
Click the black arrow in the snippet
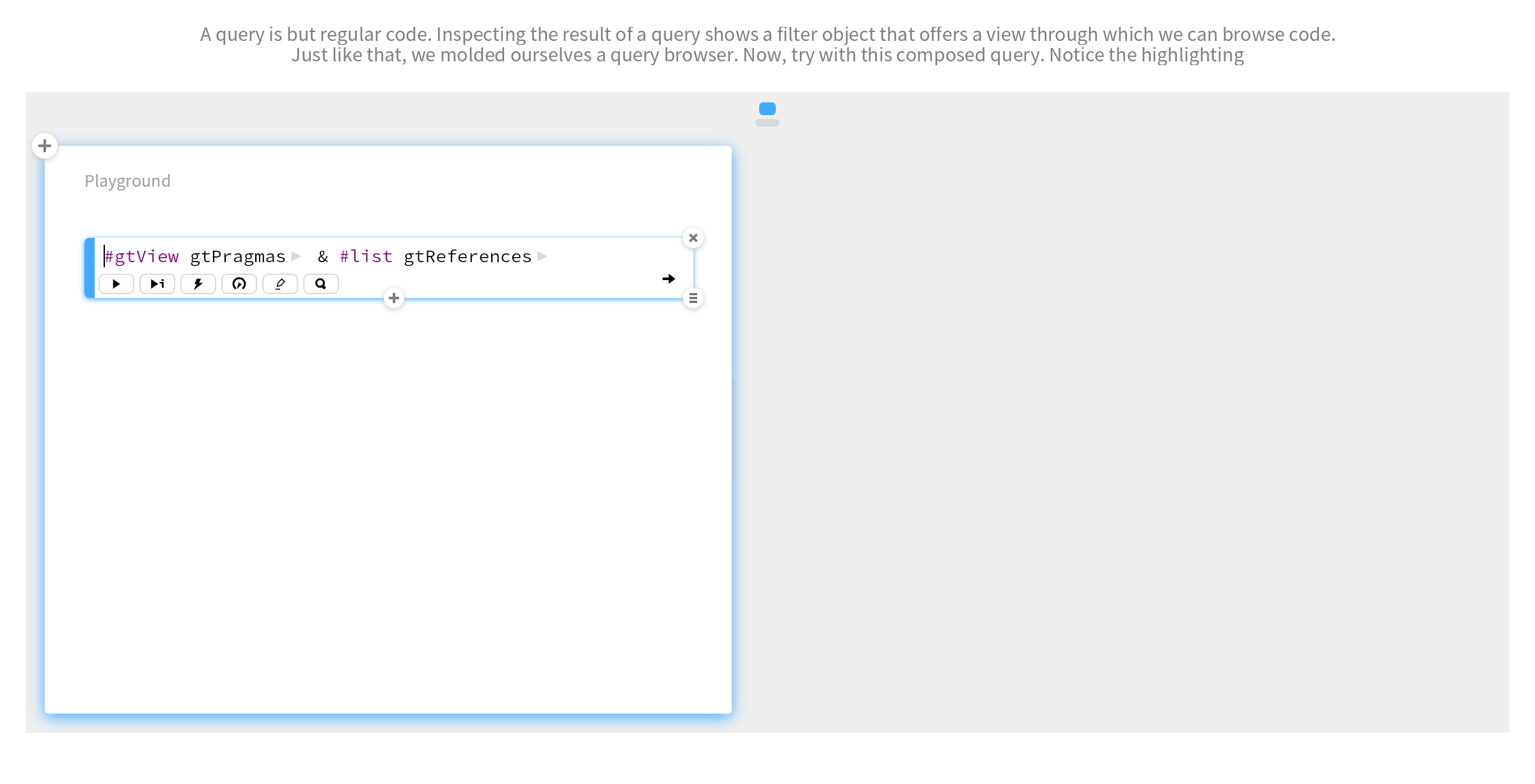[x=668, y=279]
